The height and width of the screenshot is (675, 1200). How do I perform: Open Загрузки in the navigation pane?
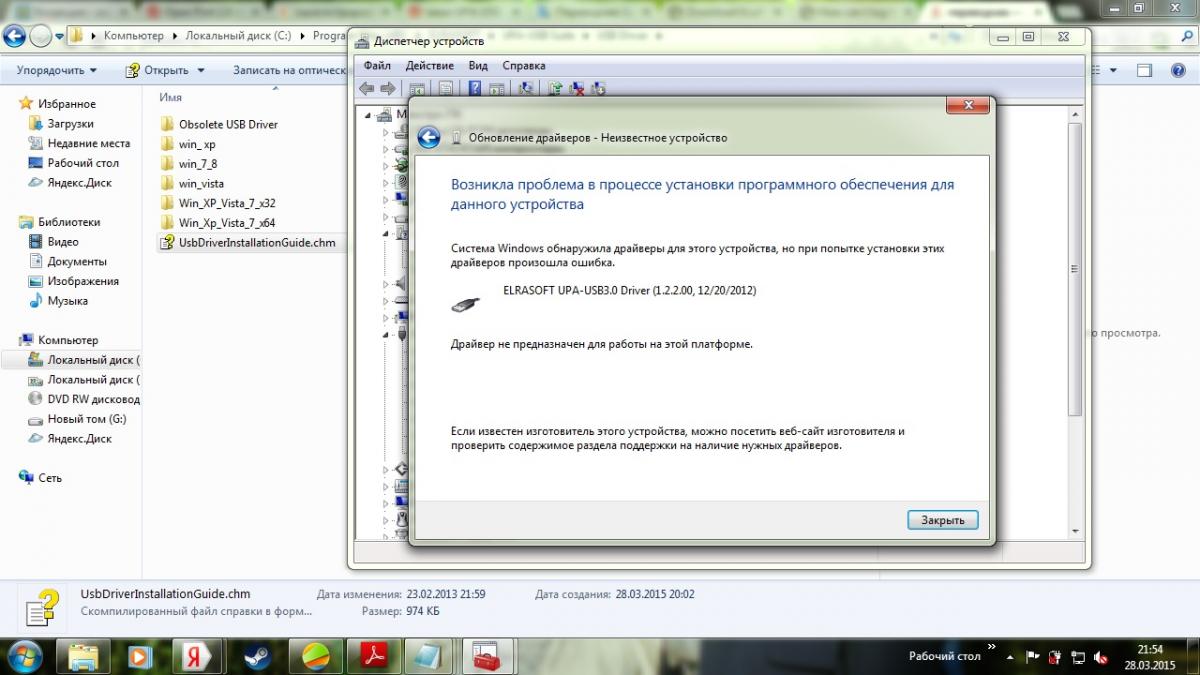tap(61, 124)
